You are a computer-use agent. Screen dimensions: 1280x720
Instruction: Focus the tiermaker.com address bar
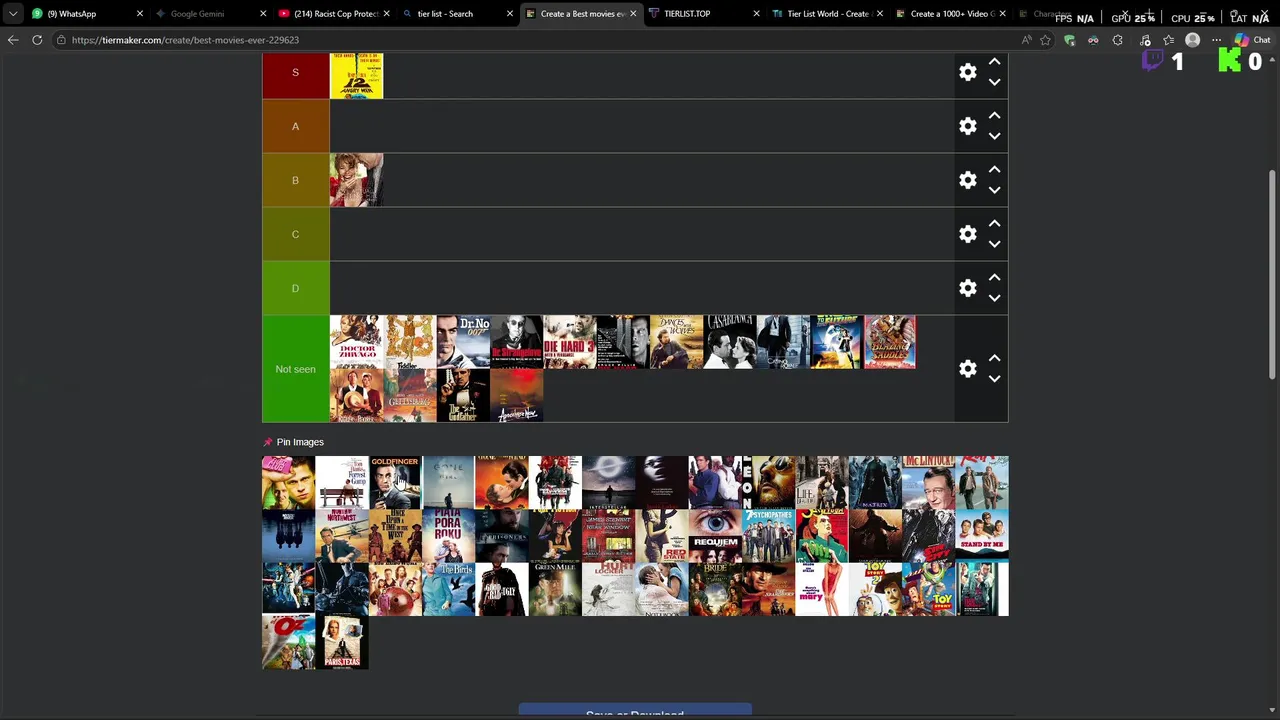[x=540, y=40]
